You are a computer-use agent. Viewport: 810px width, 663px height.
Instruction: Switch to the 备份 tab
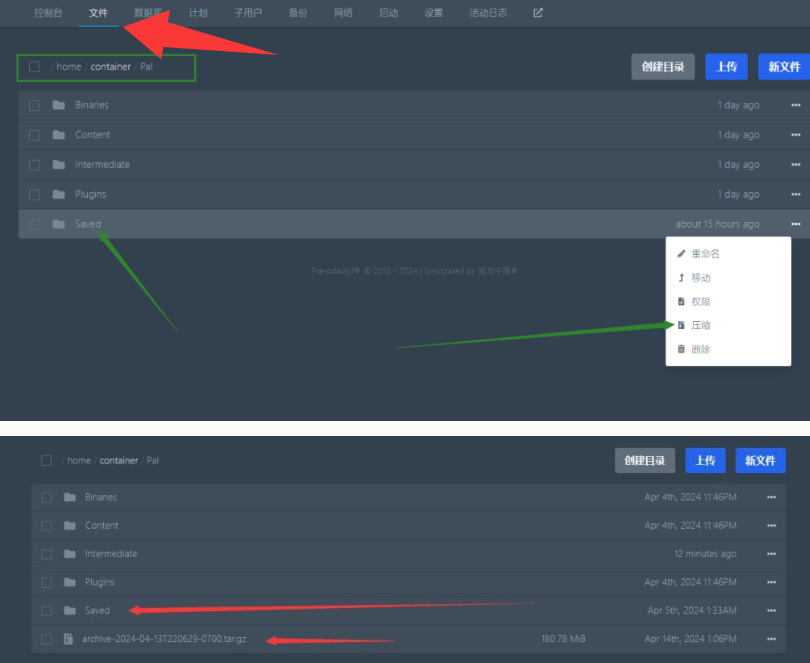pyautogui.click(x=297, y=13)
